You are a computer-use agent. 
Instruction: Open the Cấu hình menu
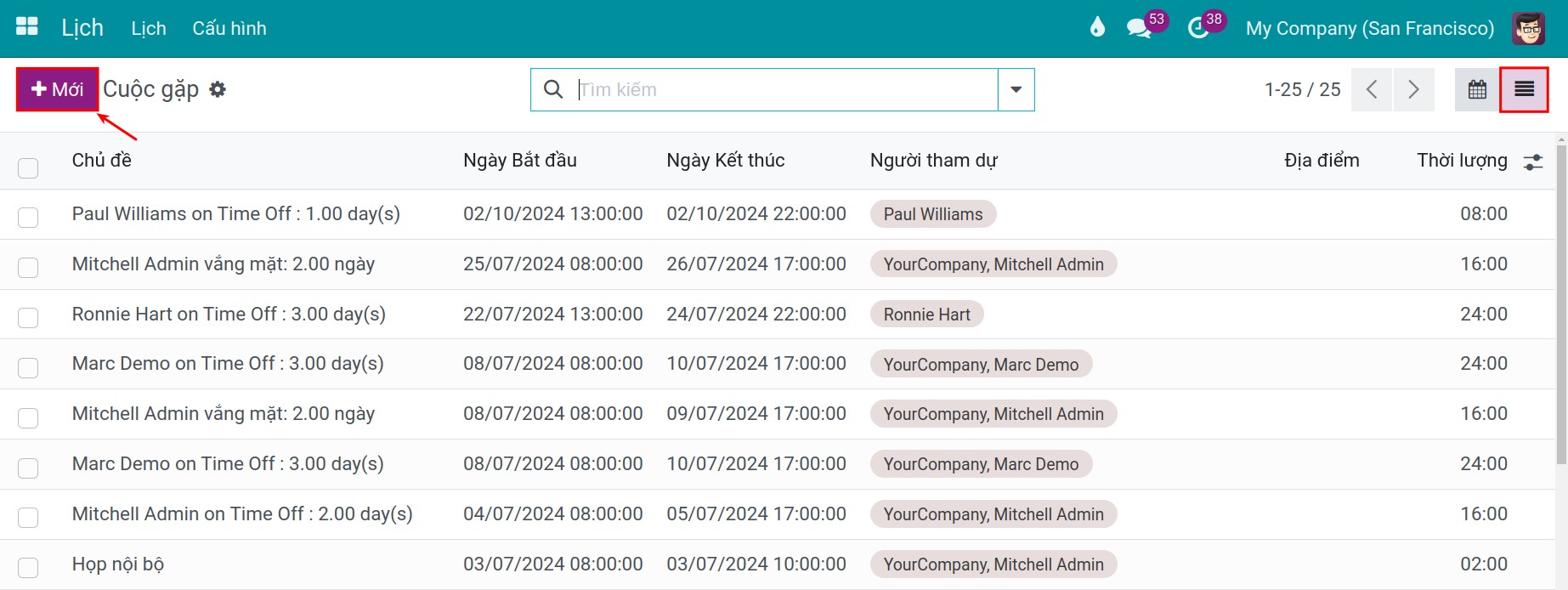coord(229,28)
